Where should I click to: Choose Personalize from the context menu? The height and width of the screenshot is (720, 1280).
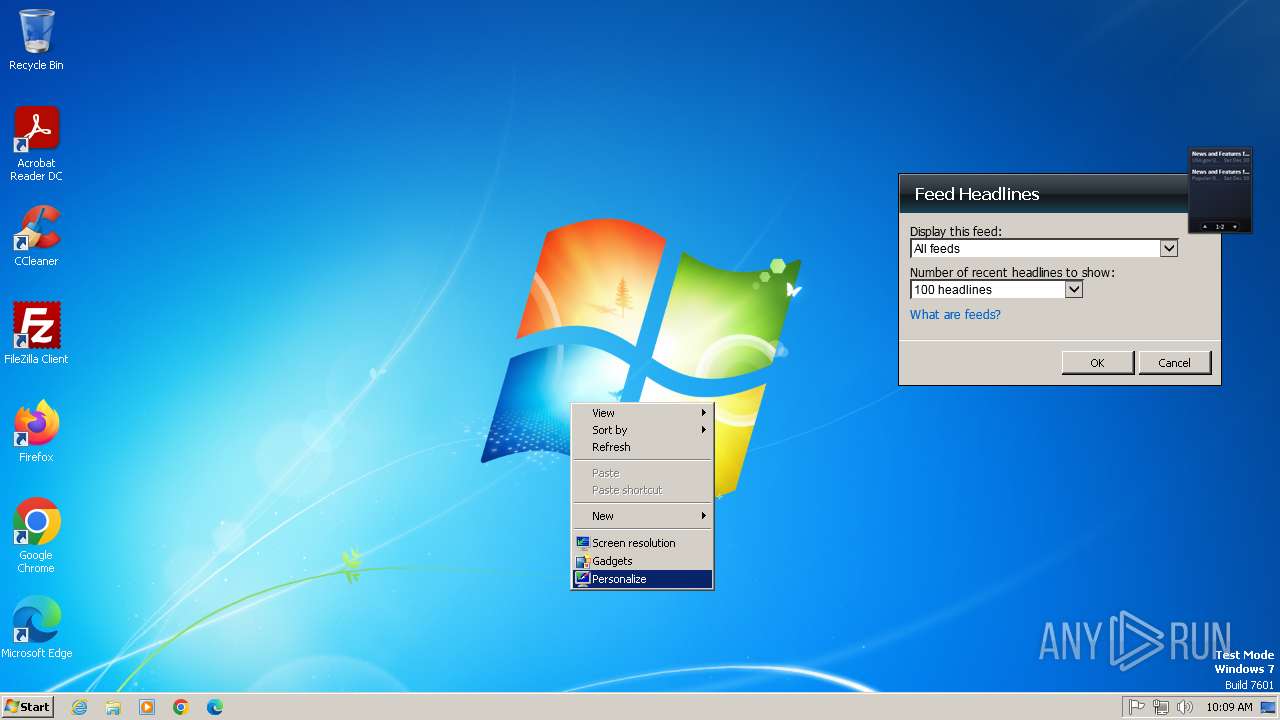642,579
